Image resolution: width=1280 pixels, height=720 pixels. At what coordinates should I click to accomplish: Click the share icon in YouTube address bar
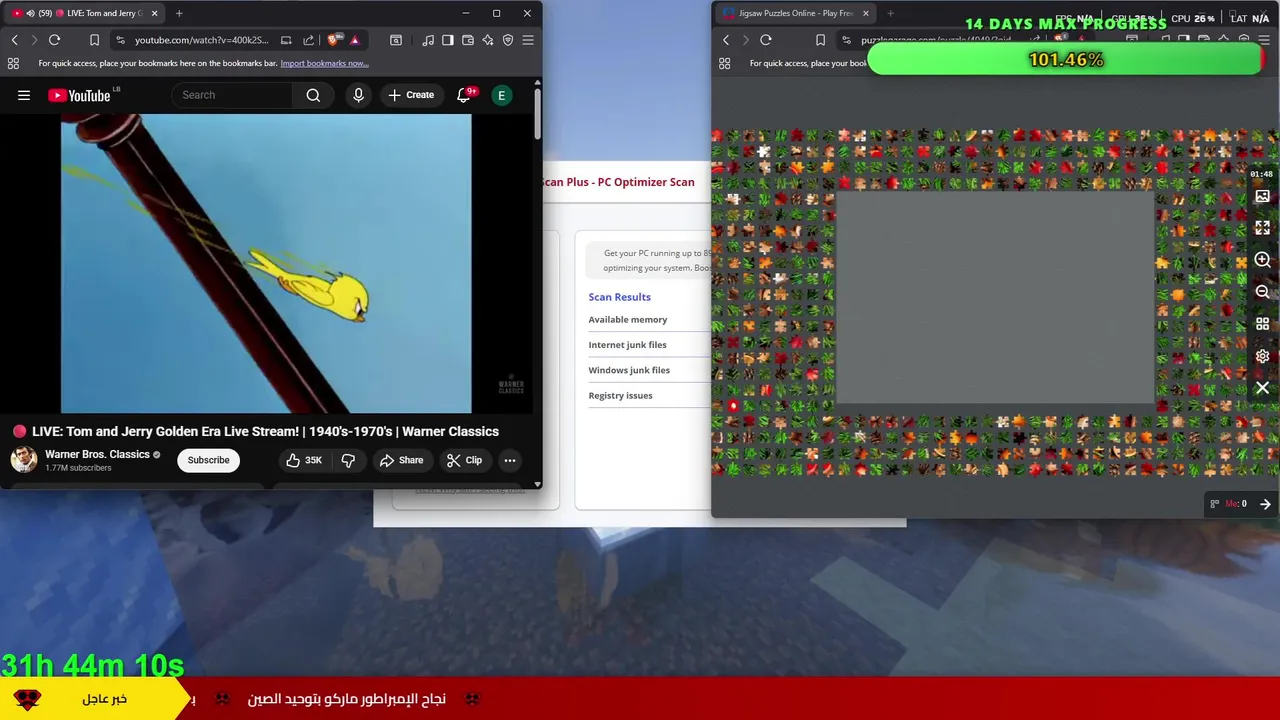[x=308, y=40]
